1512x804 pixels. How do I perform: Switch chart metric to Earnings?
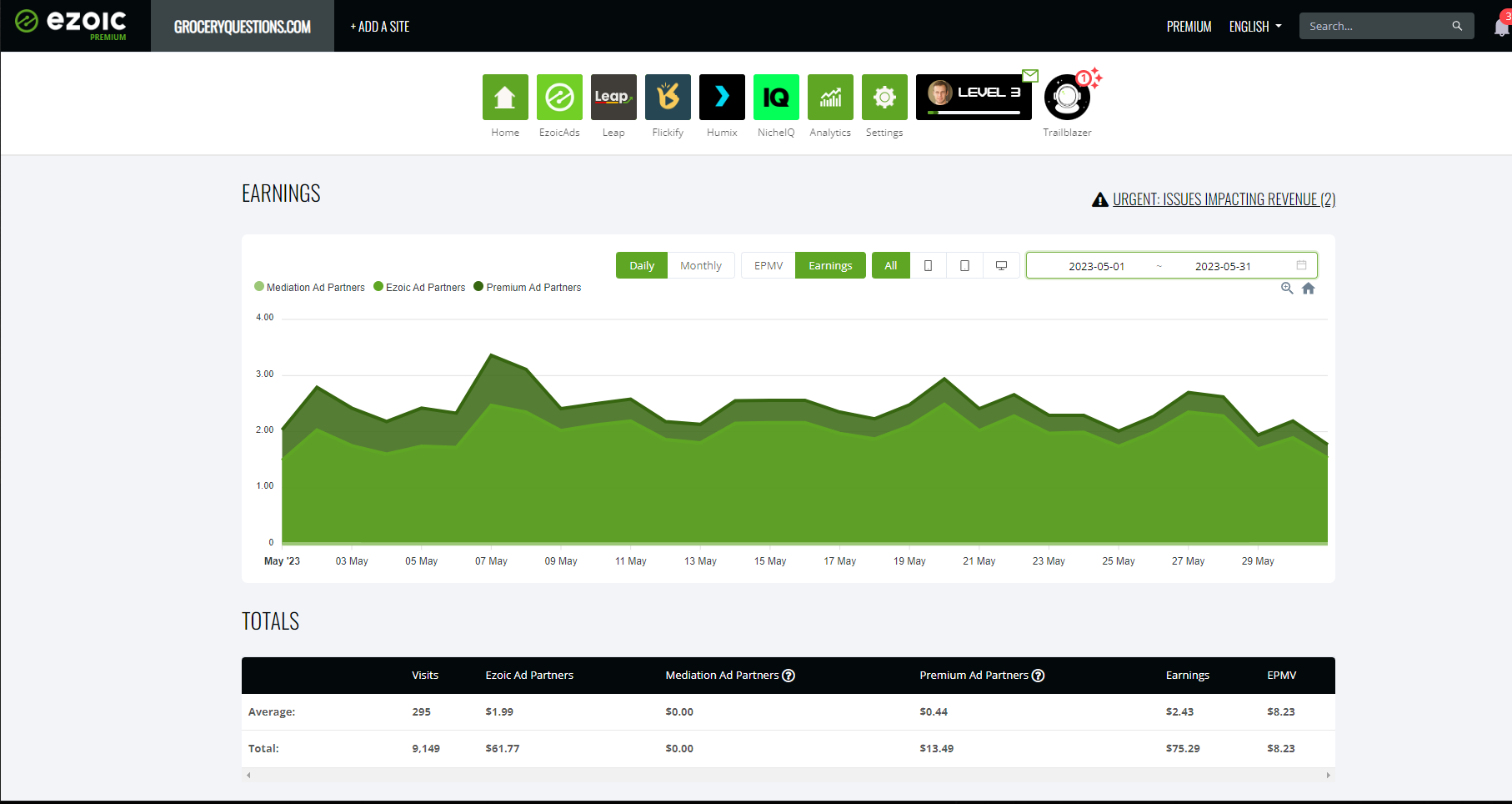click(830, 265)
